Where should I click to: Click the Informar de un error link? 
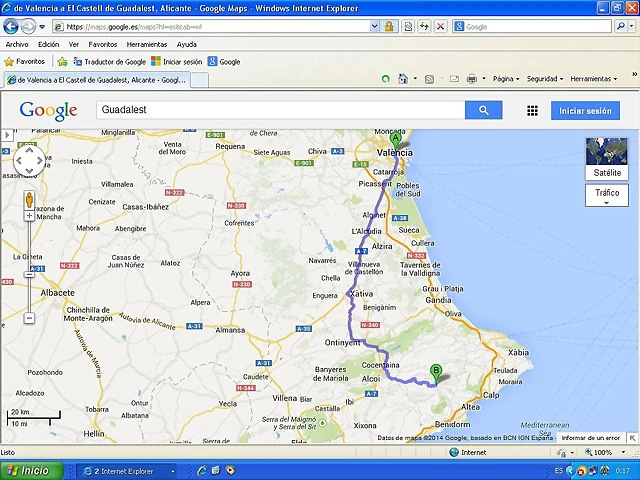591,438
